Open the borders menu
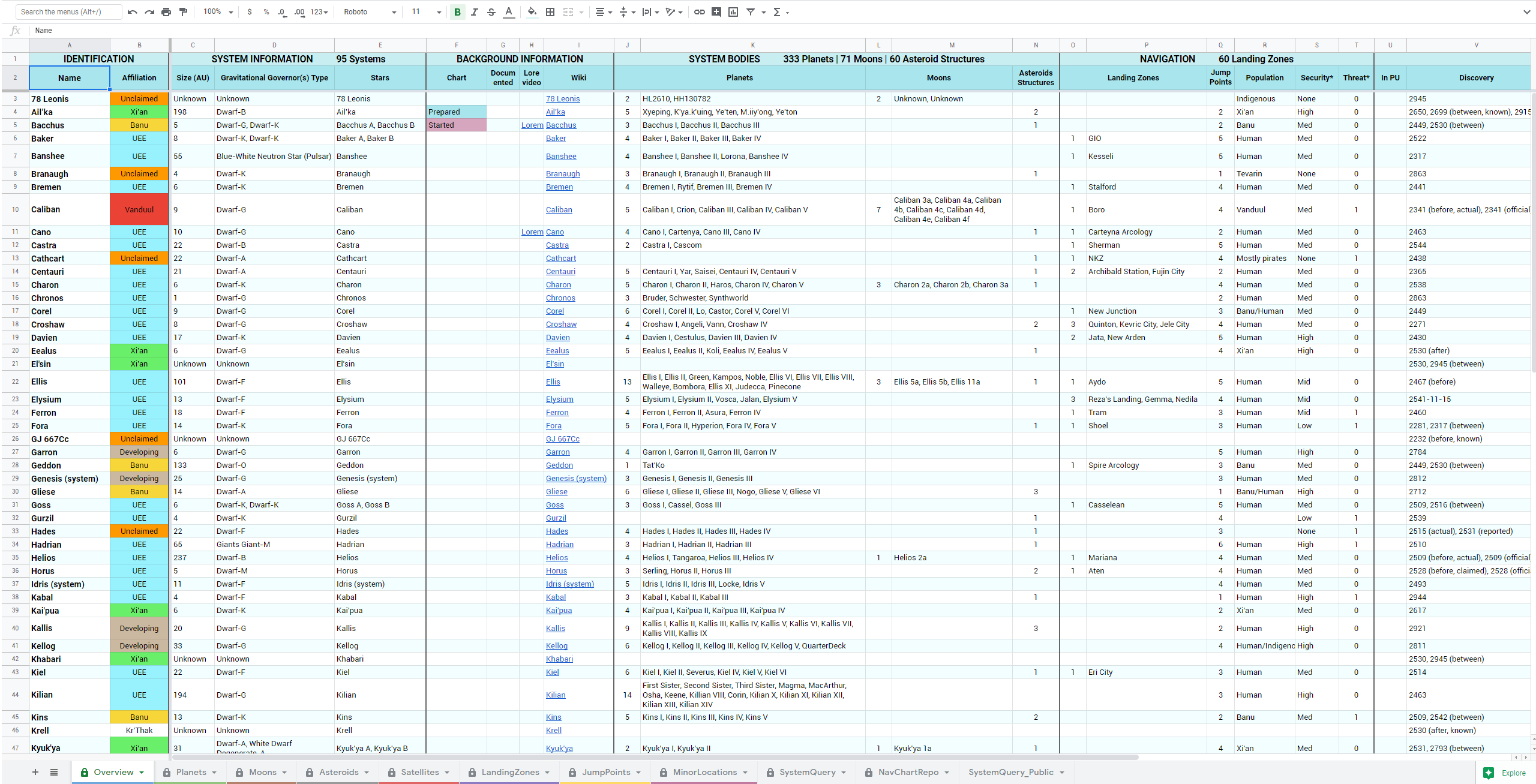 pyautogui.click(x=550, y=11)
